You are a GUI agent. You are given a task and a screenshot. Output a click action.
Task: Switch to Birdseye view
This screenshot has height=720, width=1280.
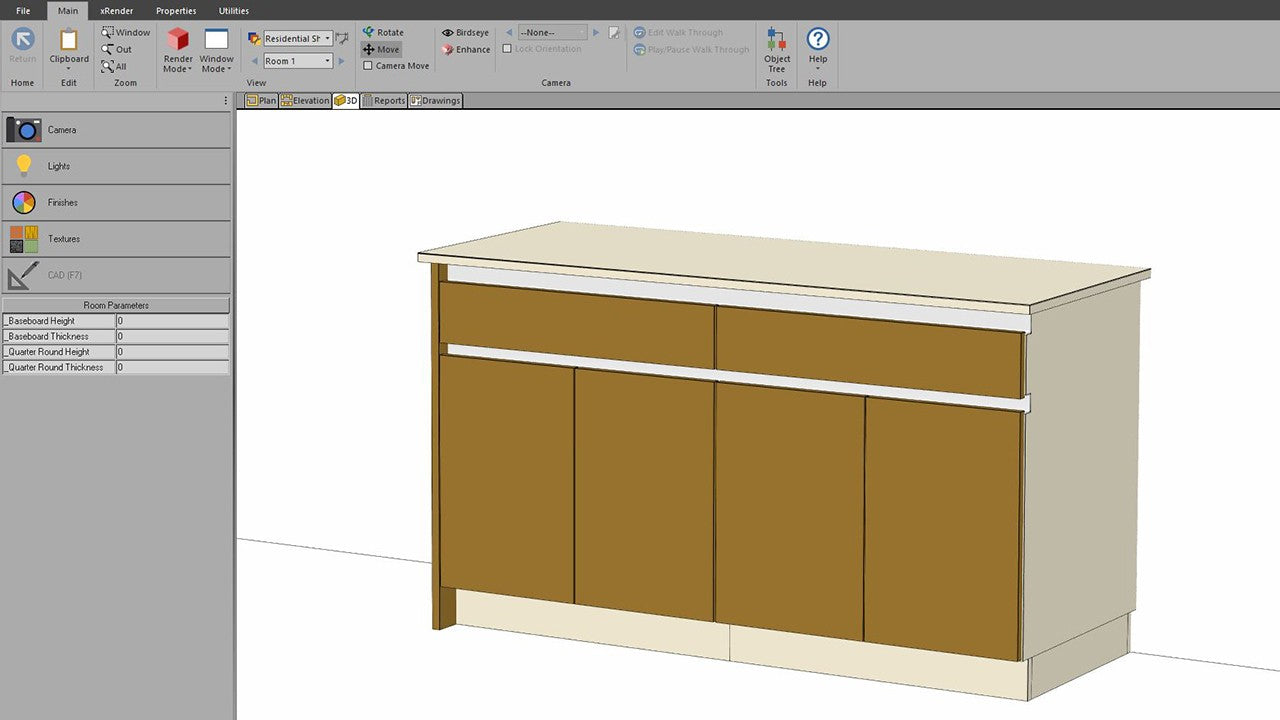[x=466, y=32]
